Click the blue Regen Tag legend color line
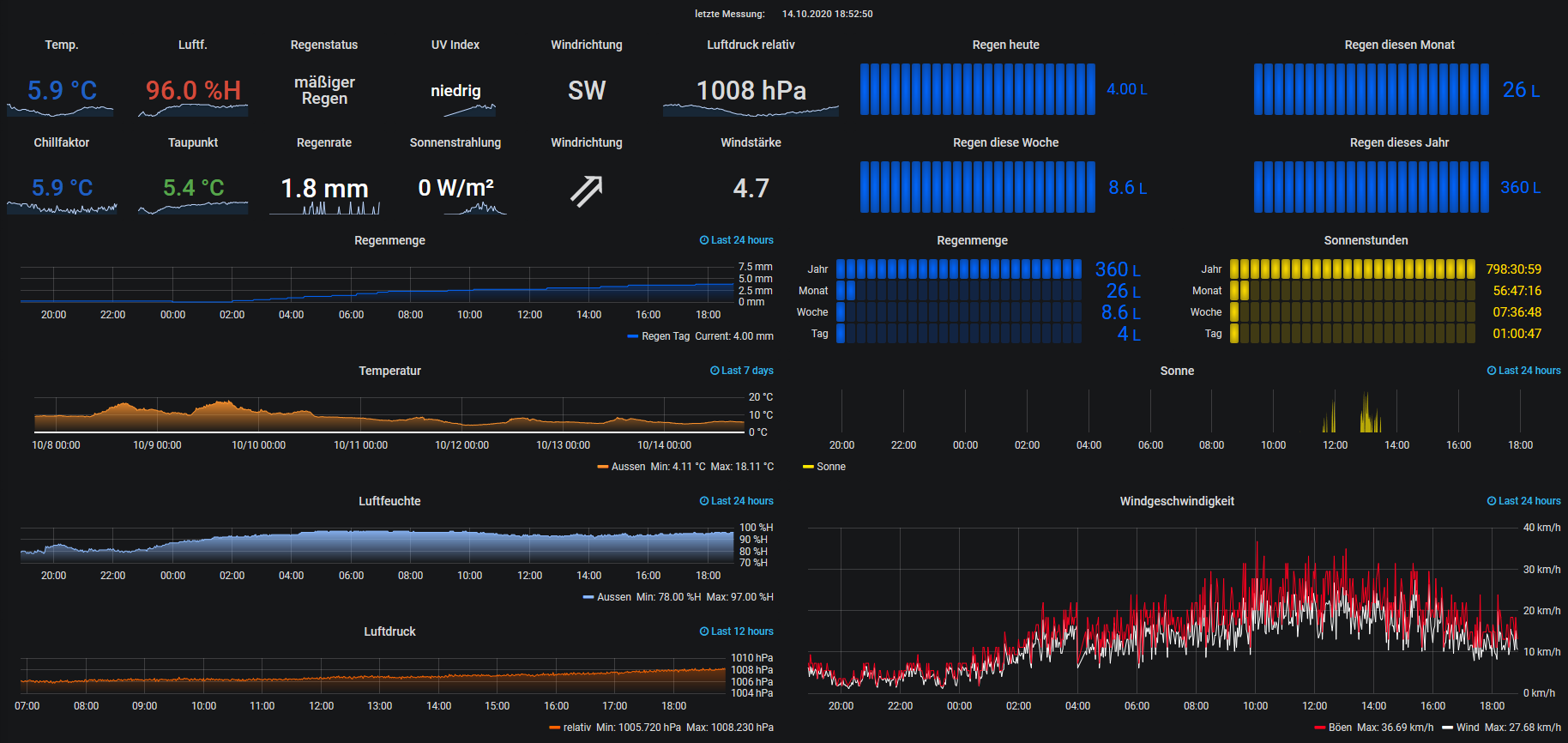 pyautogui.click(x=633, y=336)
